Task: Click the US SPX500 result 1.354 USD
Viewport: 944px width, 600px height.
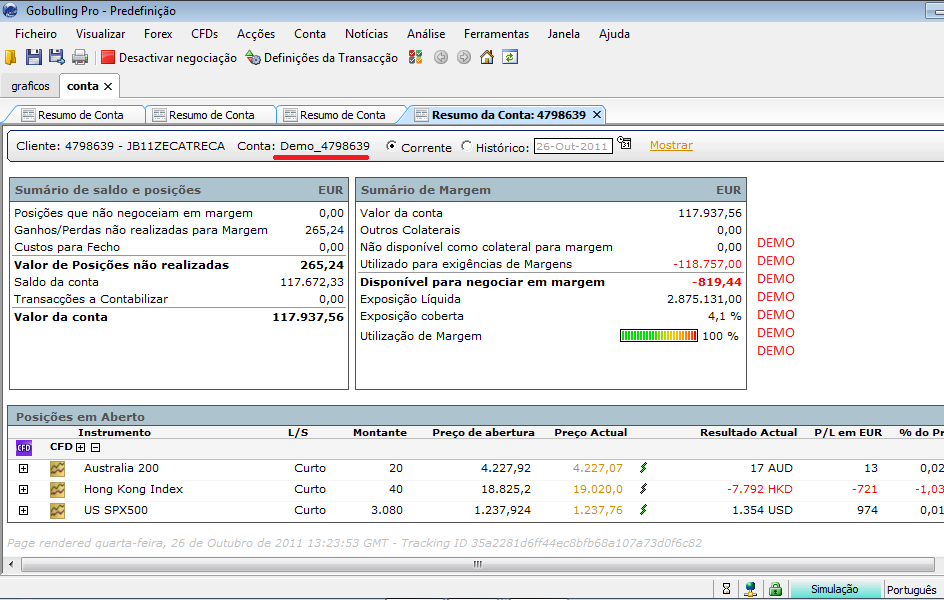Action: point(762,510)
